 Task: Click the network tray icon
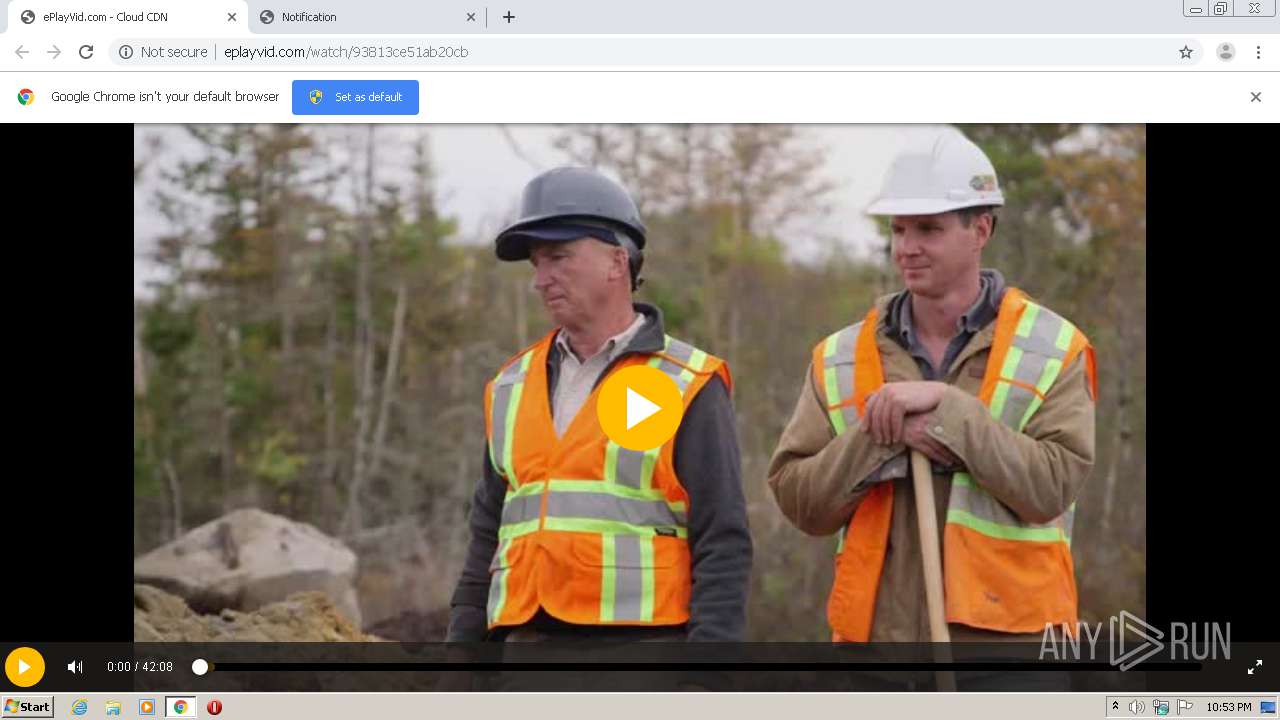click(x=1161, y=707)
